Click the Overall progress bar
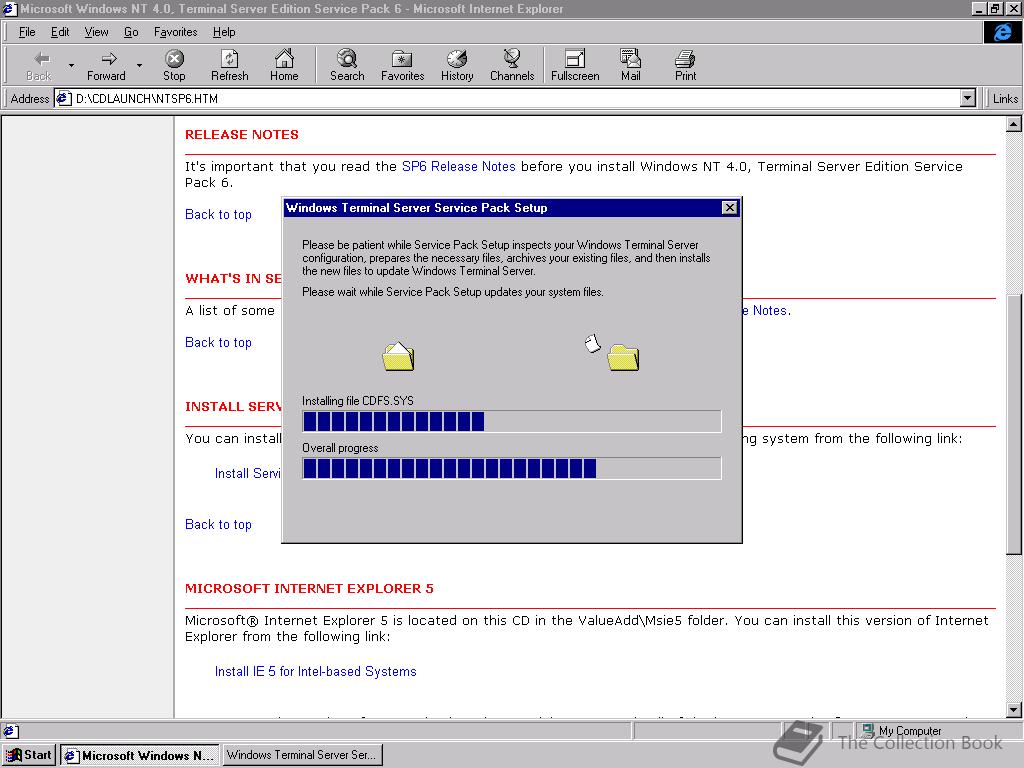 (x=511, y=468)
